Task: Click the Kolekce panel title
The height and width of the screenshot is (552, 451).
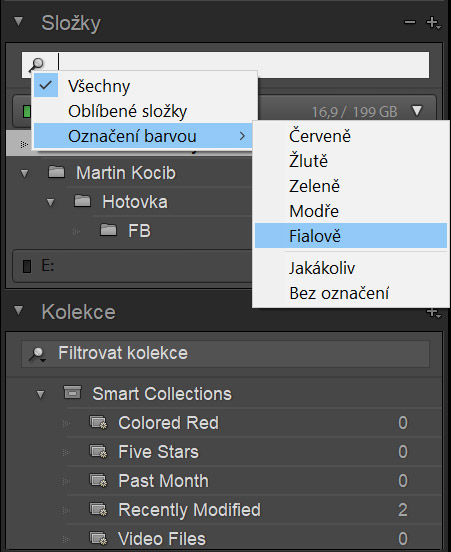Action: tap(79, 312)
